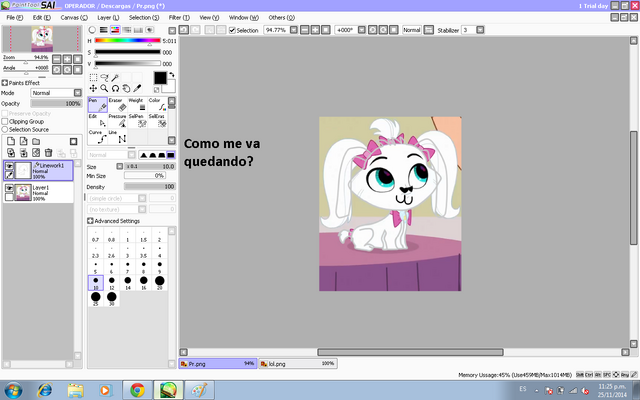This screenshot has width=640, height=400.
Task: Click the Hue color slider
Action: [x=128, y=41]
